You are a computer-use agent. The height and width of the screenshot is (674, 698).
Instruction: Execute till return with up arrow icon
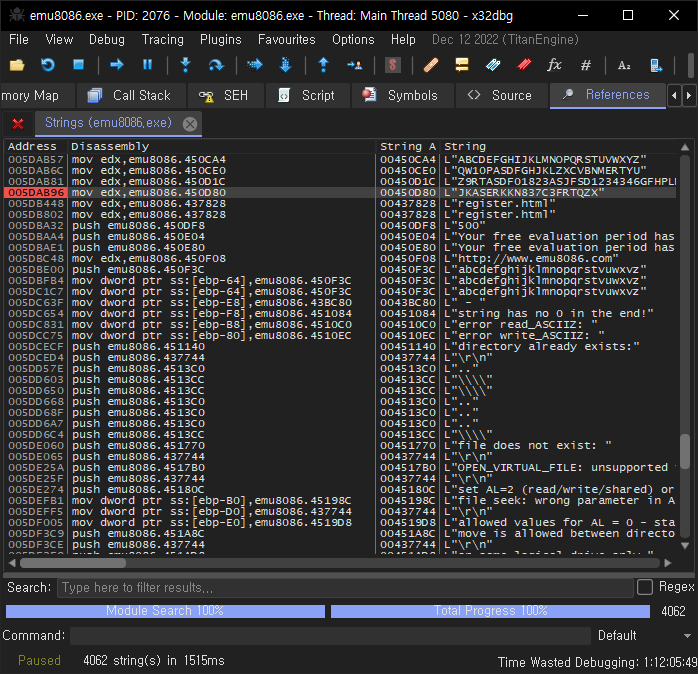(324, 65)
